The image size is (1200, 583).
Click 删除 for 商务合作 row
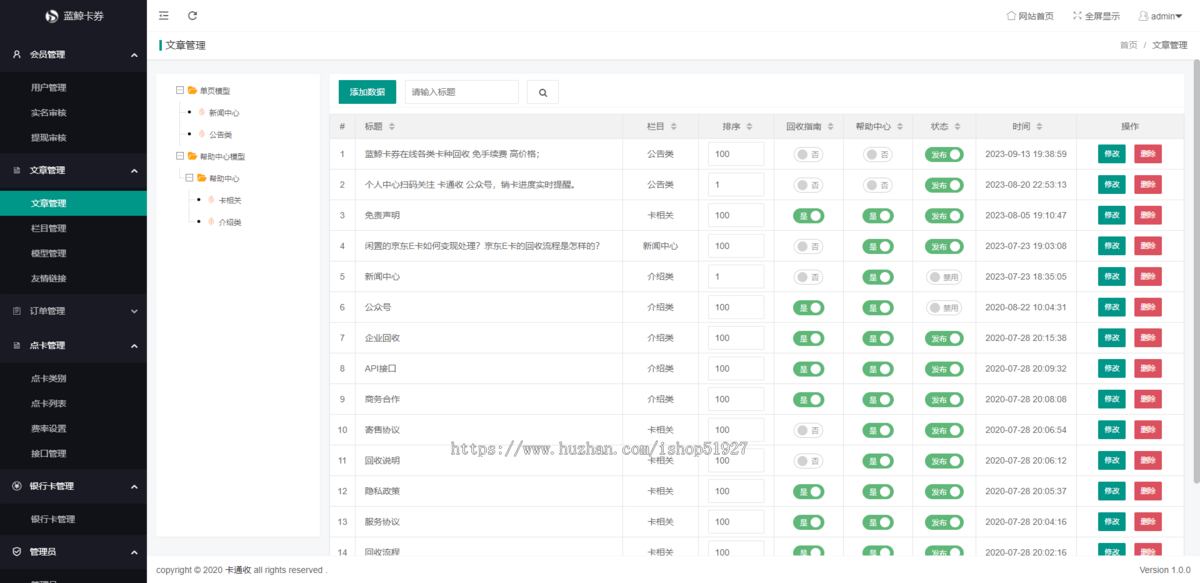click(1148, 399)
